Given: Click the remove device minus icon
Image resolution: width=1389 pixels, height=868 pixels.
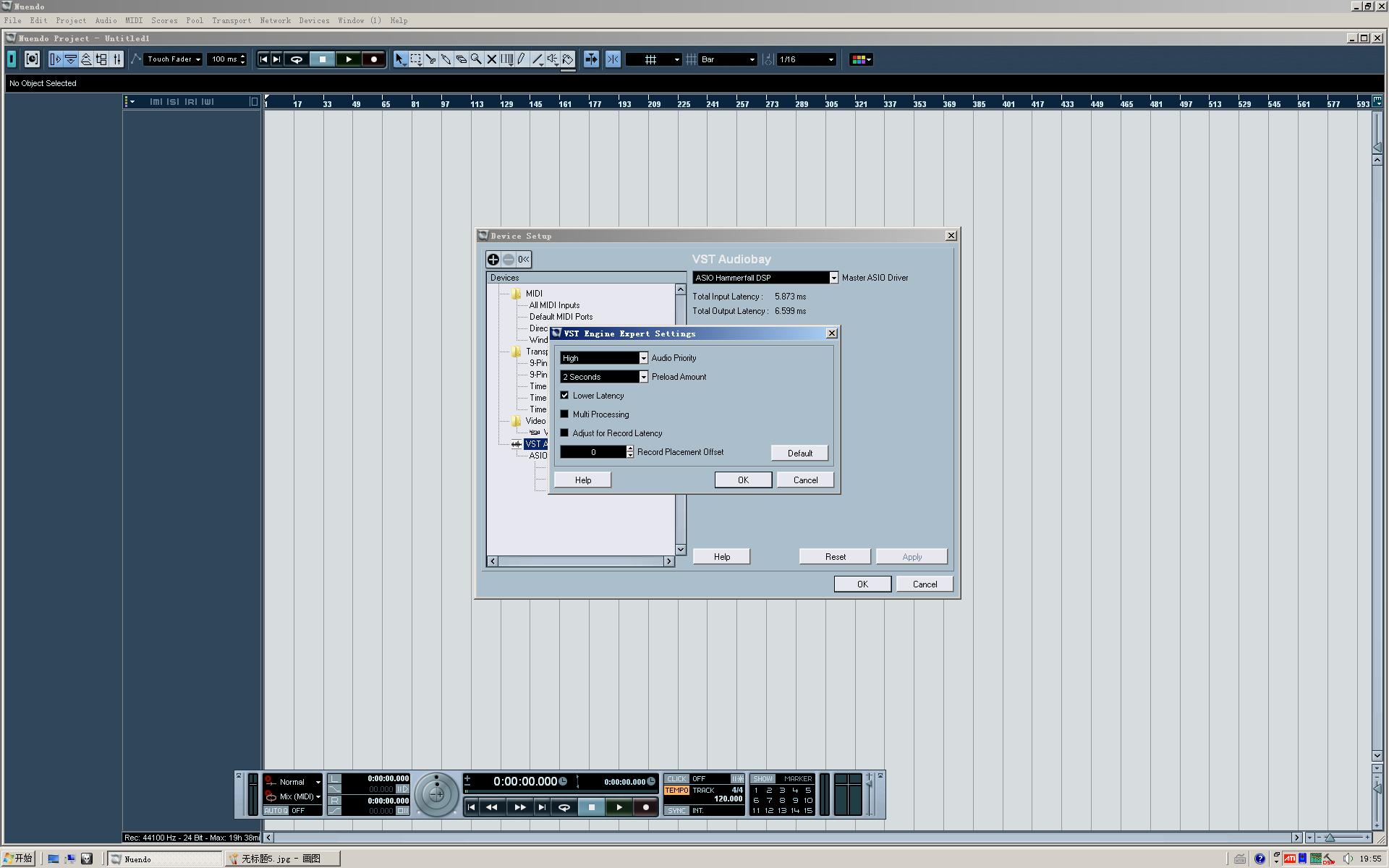Looking at the screenshot, I should 509,259.
